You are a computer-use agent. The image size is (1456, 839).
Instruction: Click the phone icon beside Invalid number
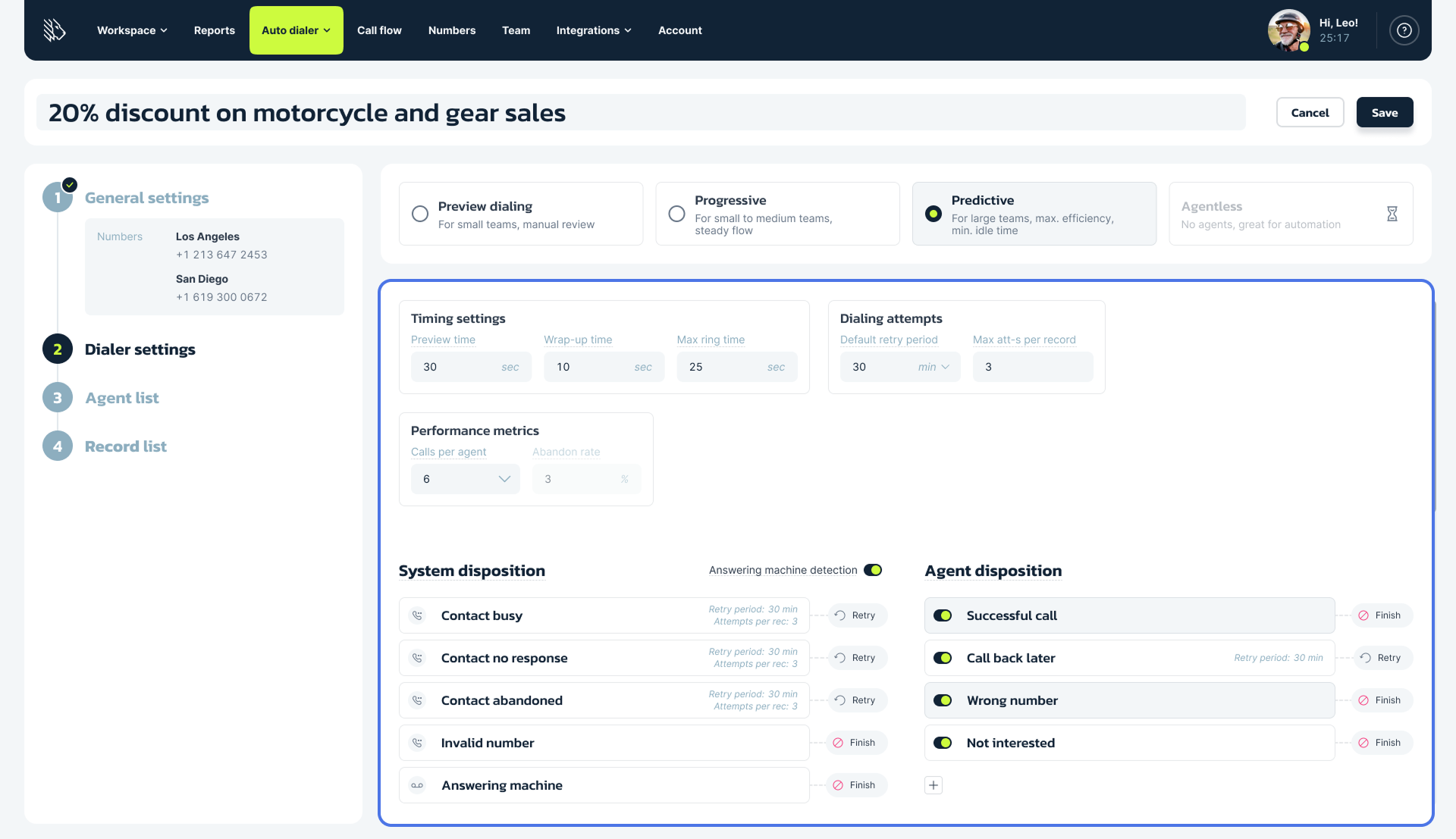click(417, 743)
